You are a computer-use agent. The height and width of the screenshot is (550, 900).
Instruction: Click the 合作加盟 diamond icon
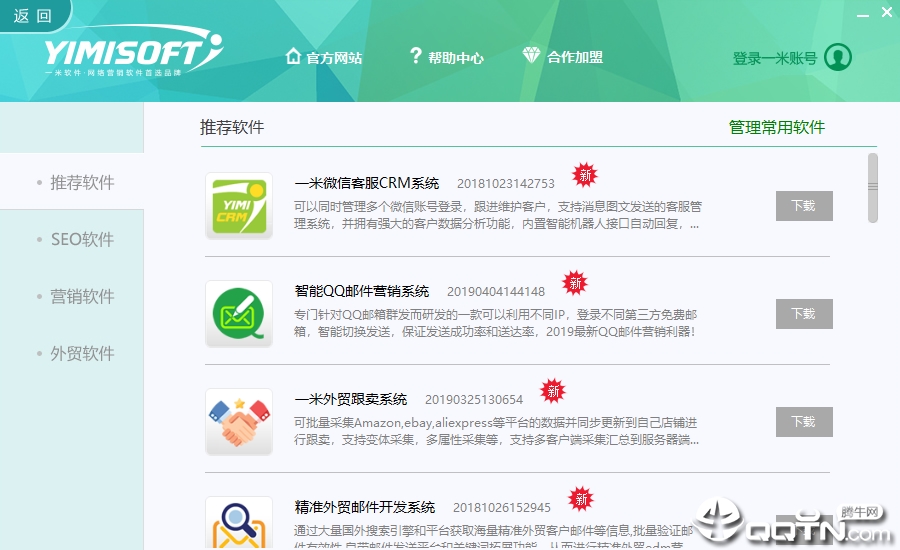532,56
